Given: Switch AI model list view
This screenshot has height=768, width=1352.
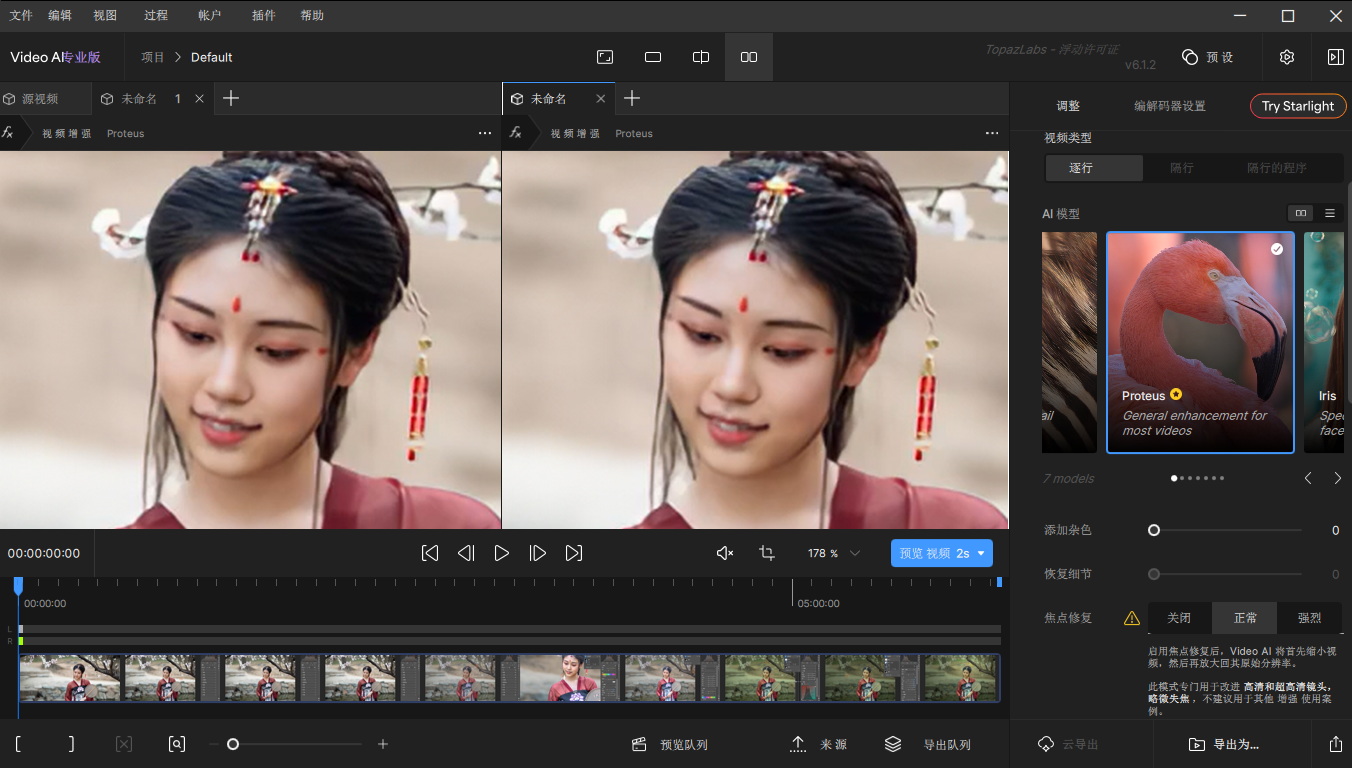Looking at the screenshot, I should pos(1330,213).
